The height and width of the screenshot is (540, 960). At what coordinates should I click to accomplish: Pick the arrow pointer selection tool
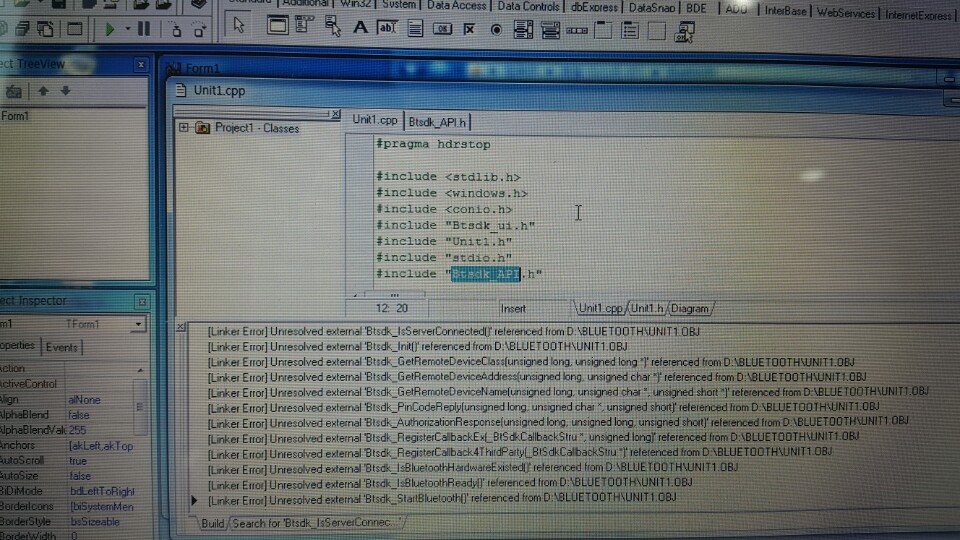pos(237,27)
